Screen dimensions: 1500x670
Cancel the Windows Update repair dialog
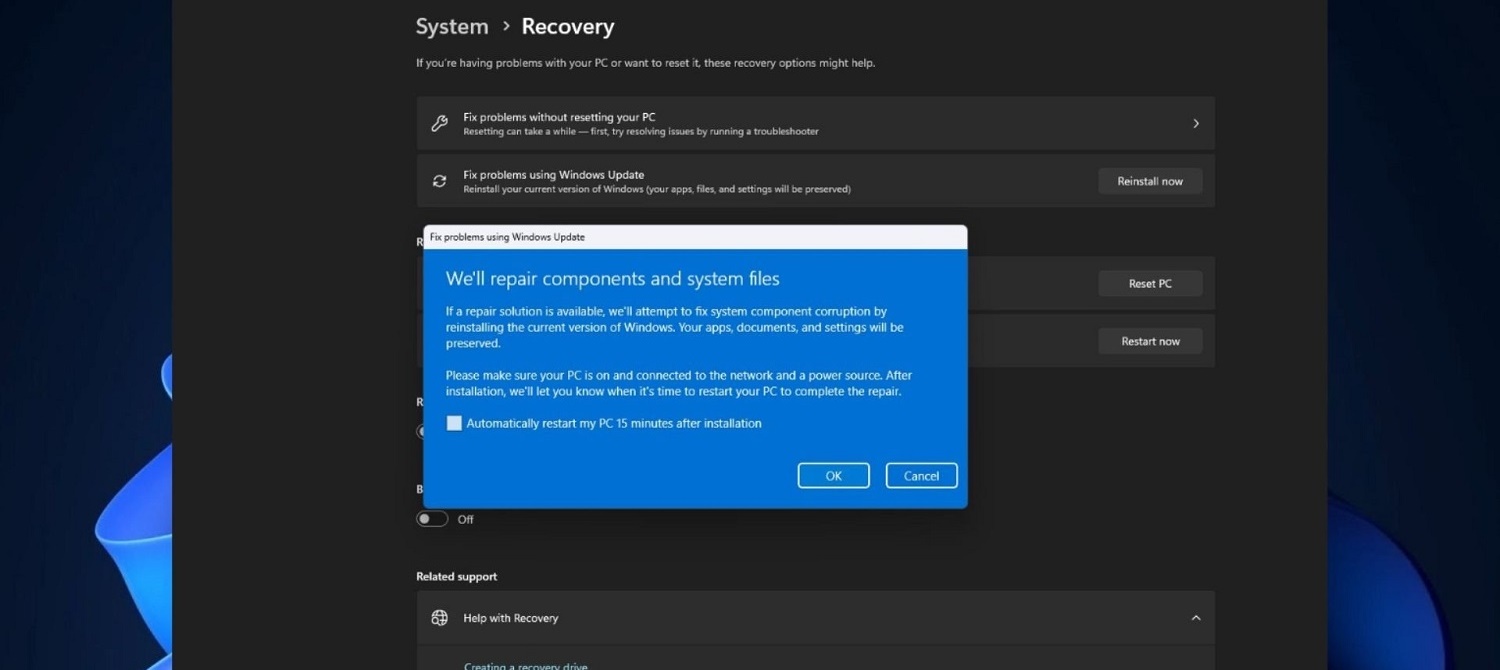pyautogui.click(x=920, y=475)
